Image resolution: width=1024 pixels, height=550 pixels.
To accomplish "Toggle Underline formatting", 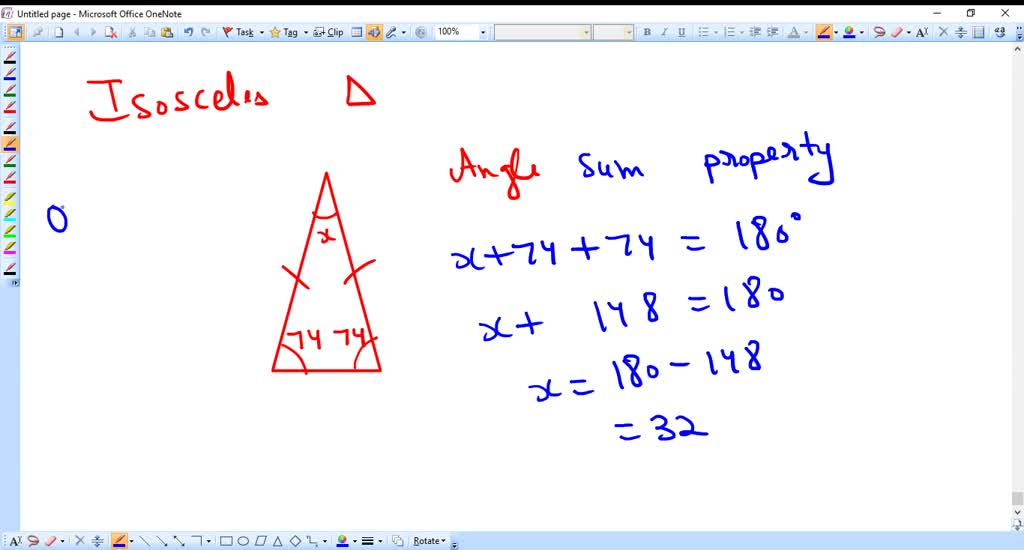I will tap(681, 32).
